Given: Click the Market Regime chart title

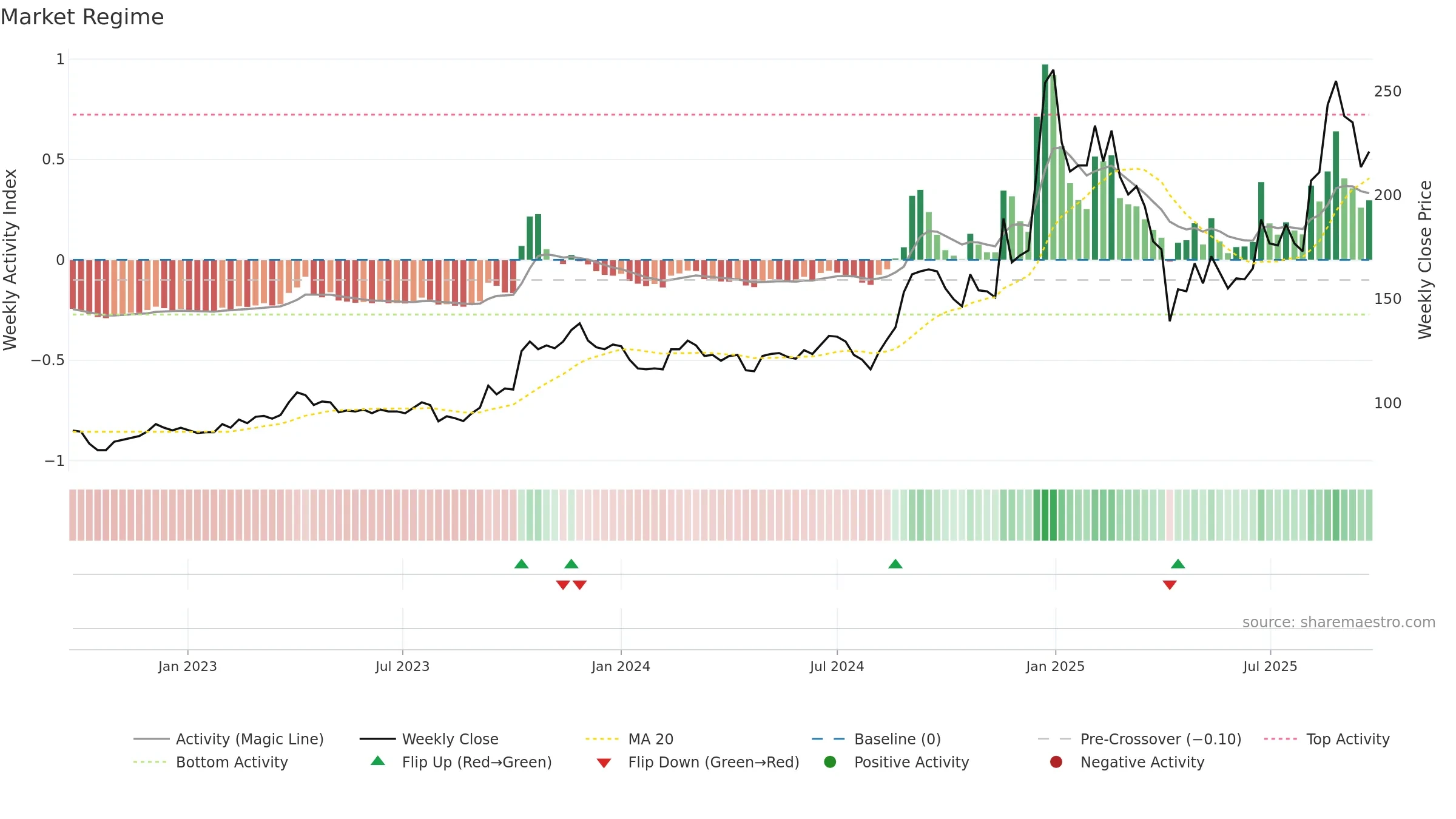Looking at the screenshot, I should 82,17.
